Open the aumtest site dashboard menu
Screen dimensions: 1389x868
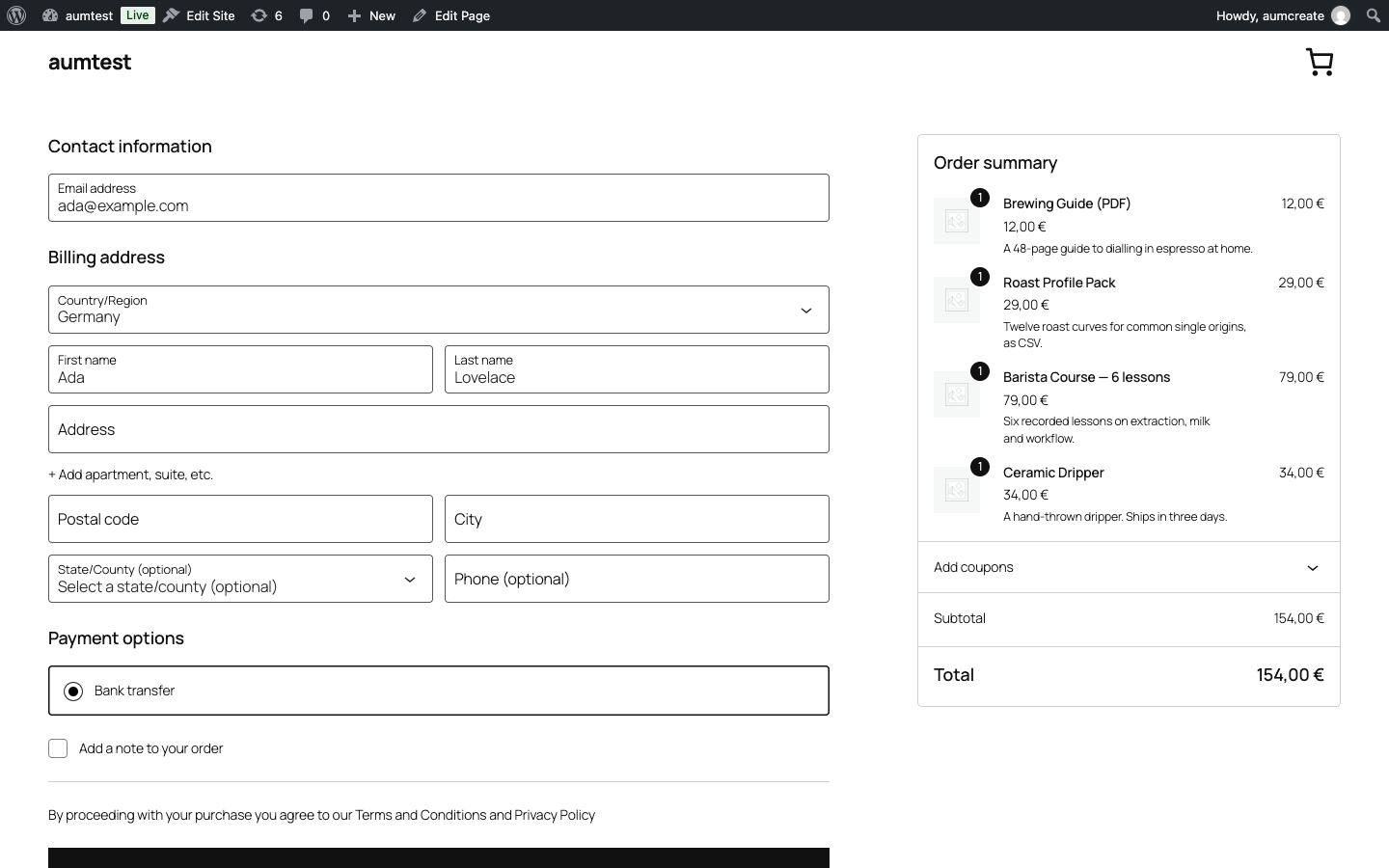[x=78, y=15]
